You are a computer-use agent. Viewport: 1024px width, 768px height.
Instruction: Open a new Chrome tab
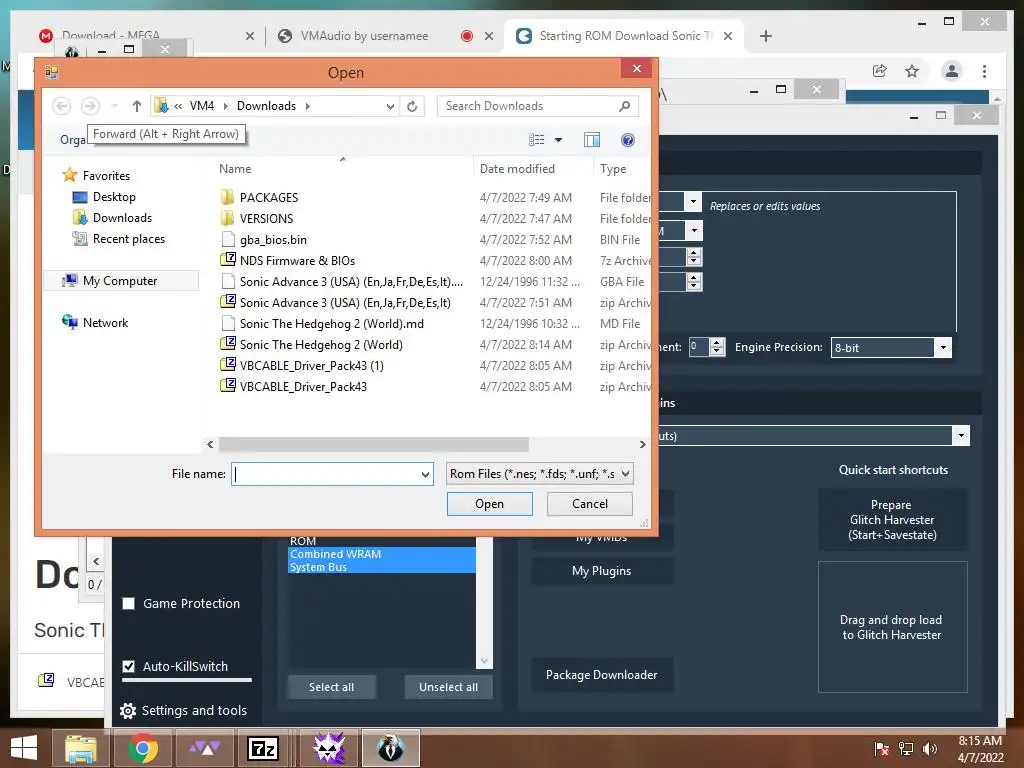tap(766, 36)
